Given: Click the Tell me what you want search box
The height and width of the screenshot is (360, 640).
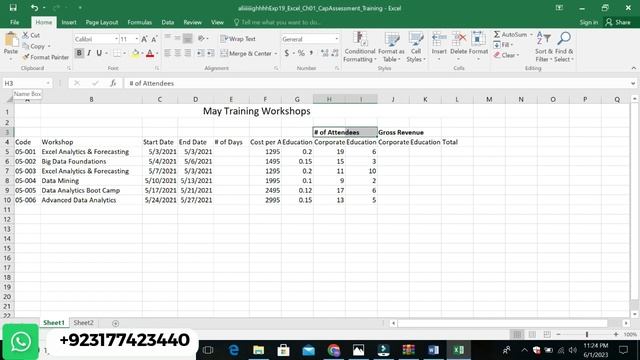Looking at the screenshot, I should pyautogui.click(x=278, y=22).
